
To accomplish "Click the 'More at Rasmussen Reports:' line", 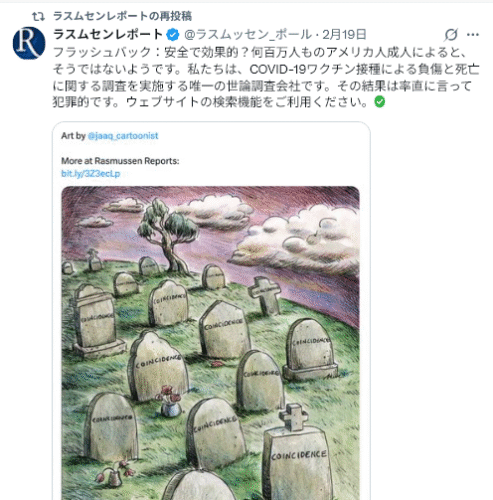I will (x=120, y=161).
